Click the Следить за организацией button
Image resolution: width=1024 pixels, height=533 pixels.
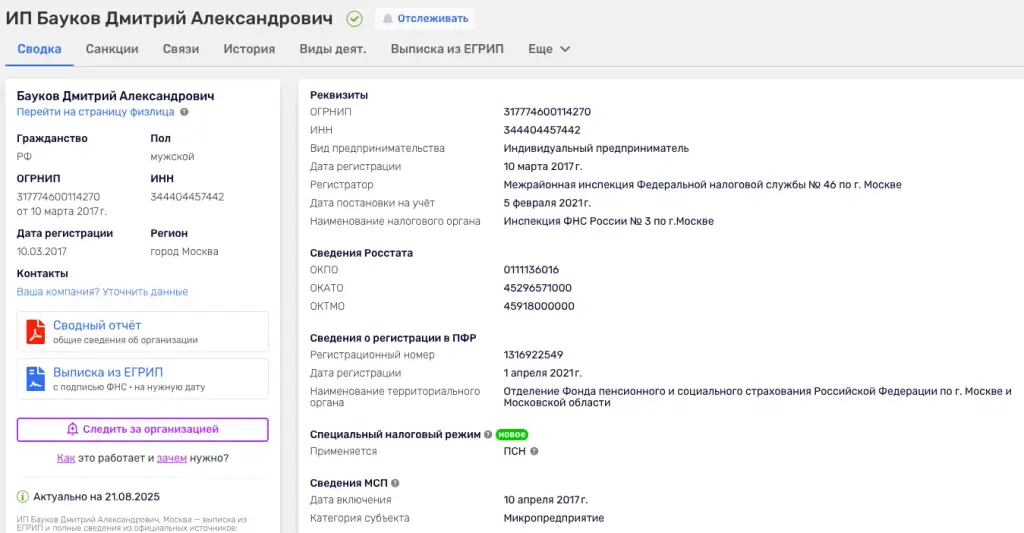click(142, 429)
